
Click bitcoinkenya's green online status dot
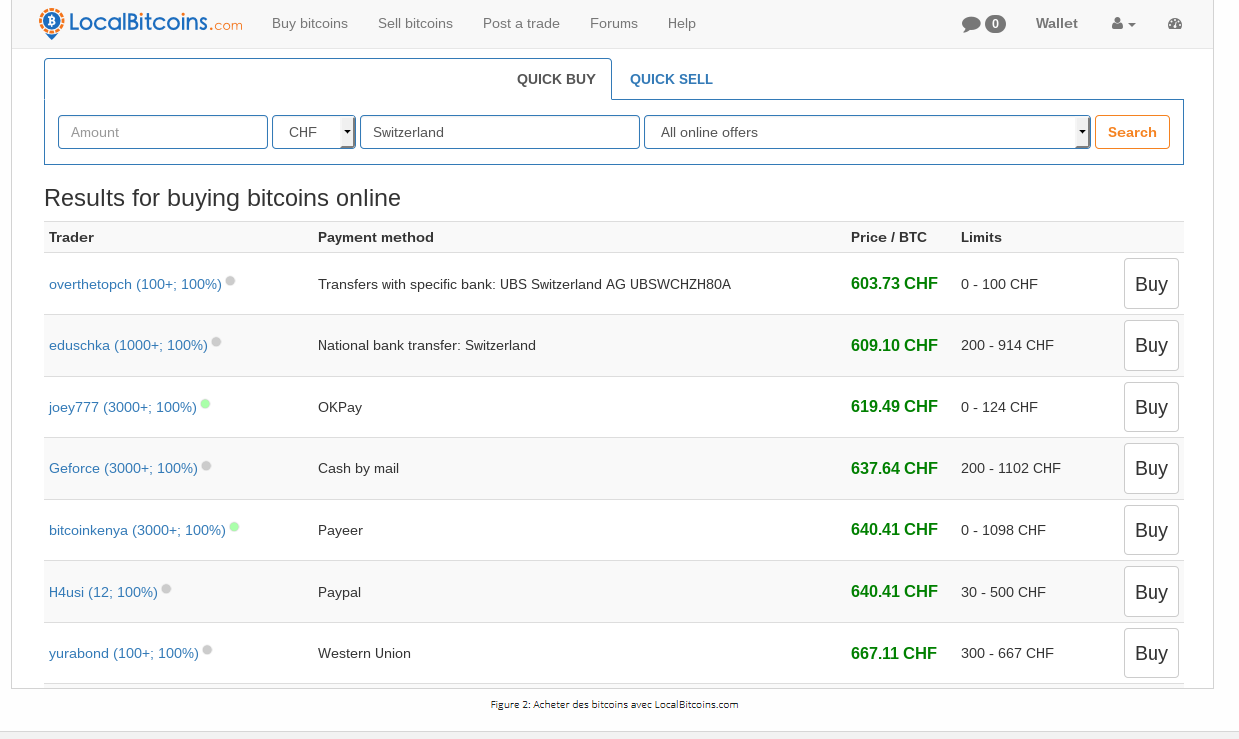pyautogui.click(x=234, y=527)
